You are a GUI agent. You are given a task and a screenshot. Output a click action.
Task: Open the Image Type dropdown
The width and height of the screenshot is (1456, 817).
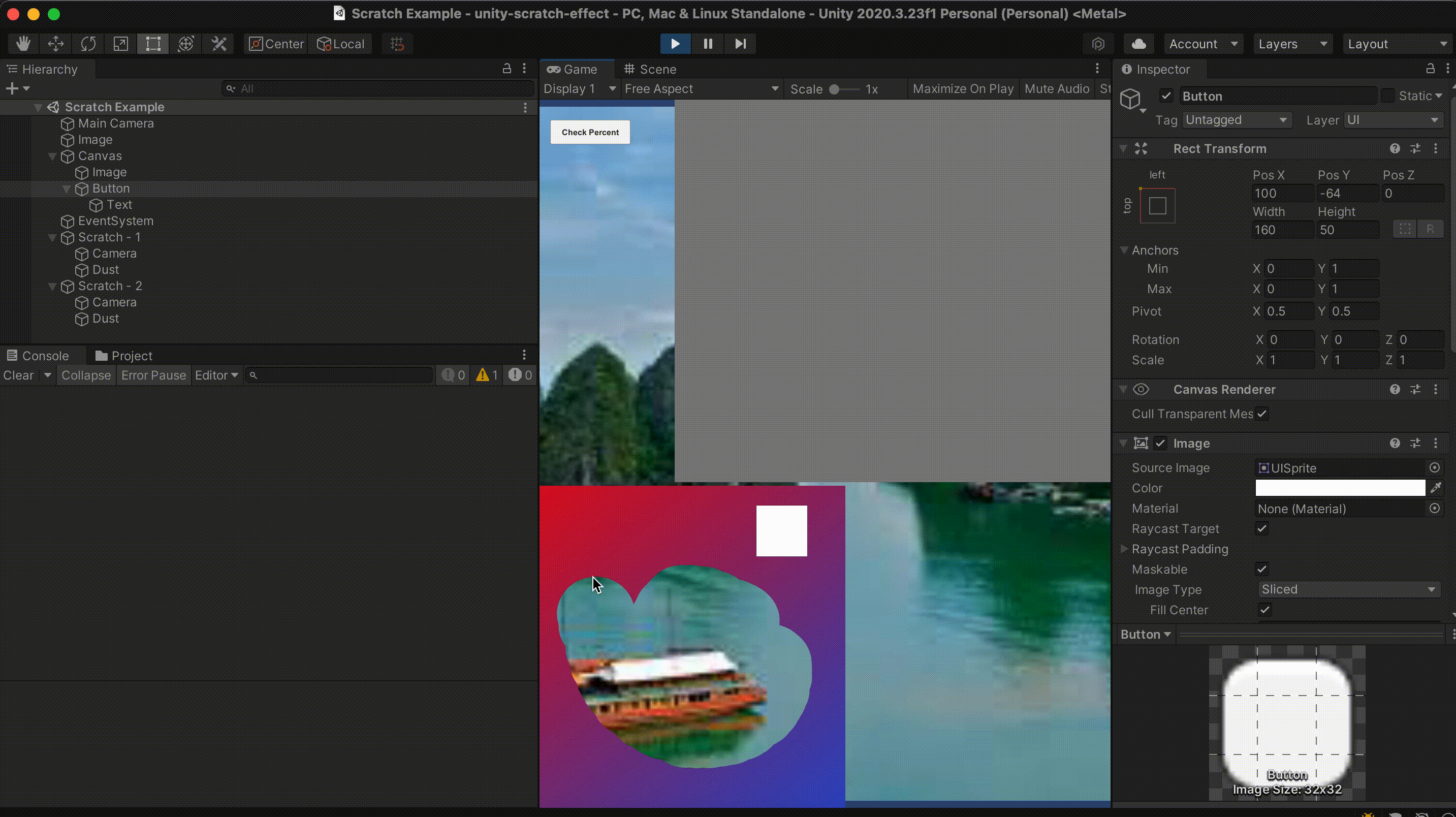click(x=1348, y=589)
